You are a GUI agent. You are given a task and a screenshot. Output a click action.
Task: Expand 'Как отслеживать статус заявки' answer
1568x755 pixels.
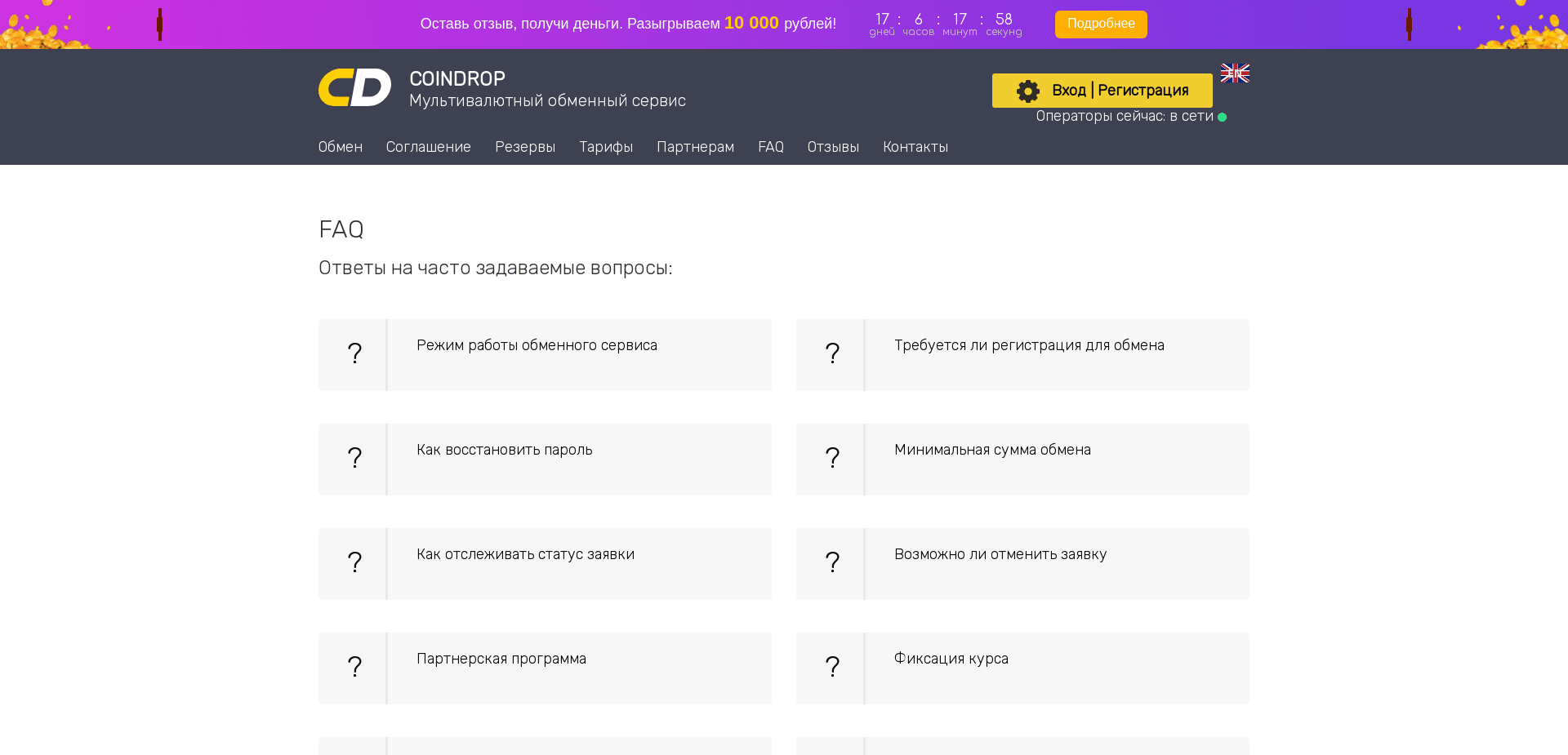coord(525,555)
